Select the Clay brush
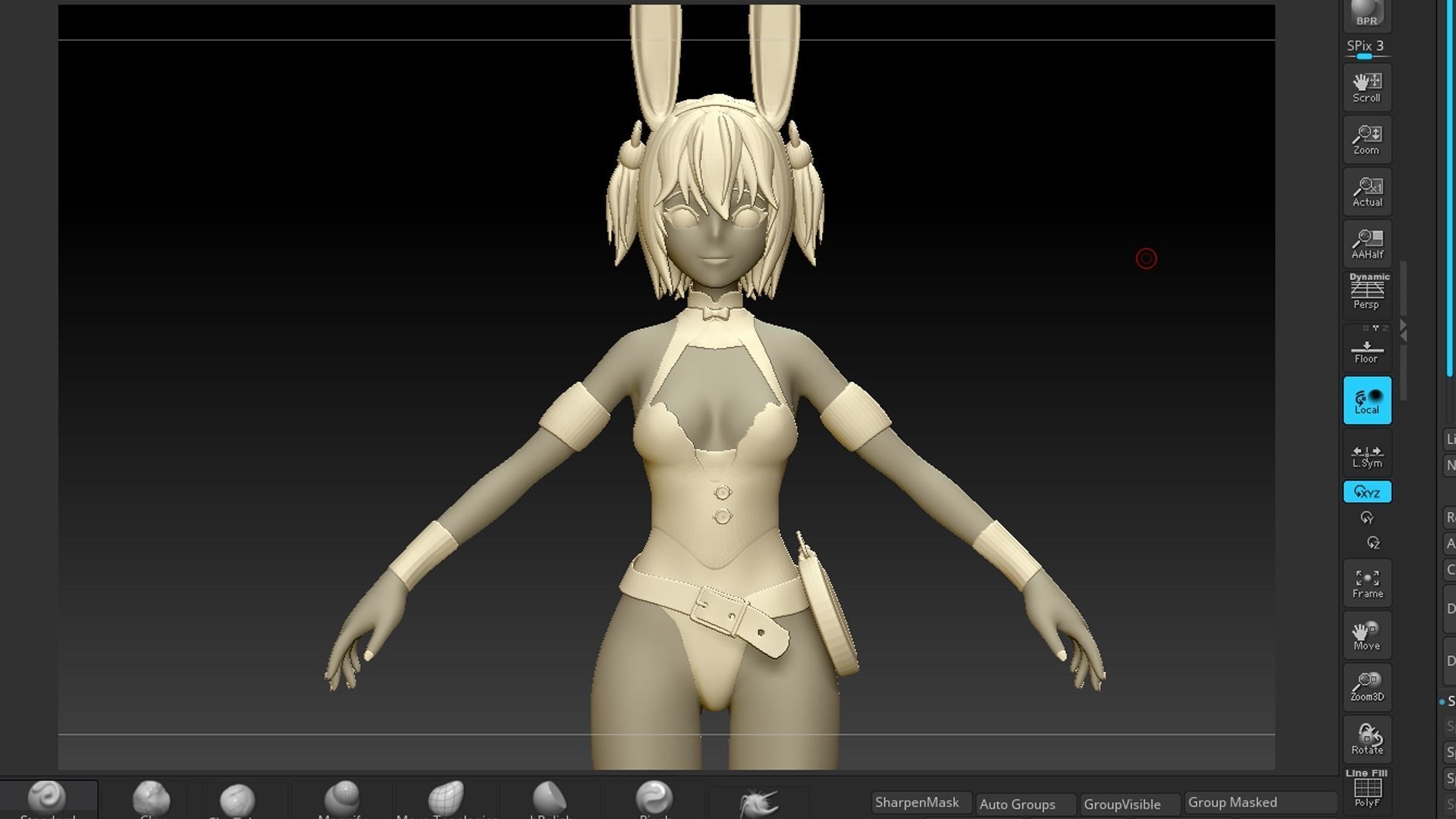This screenshot has height=819, width=1456. tap(152, 799)
